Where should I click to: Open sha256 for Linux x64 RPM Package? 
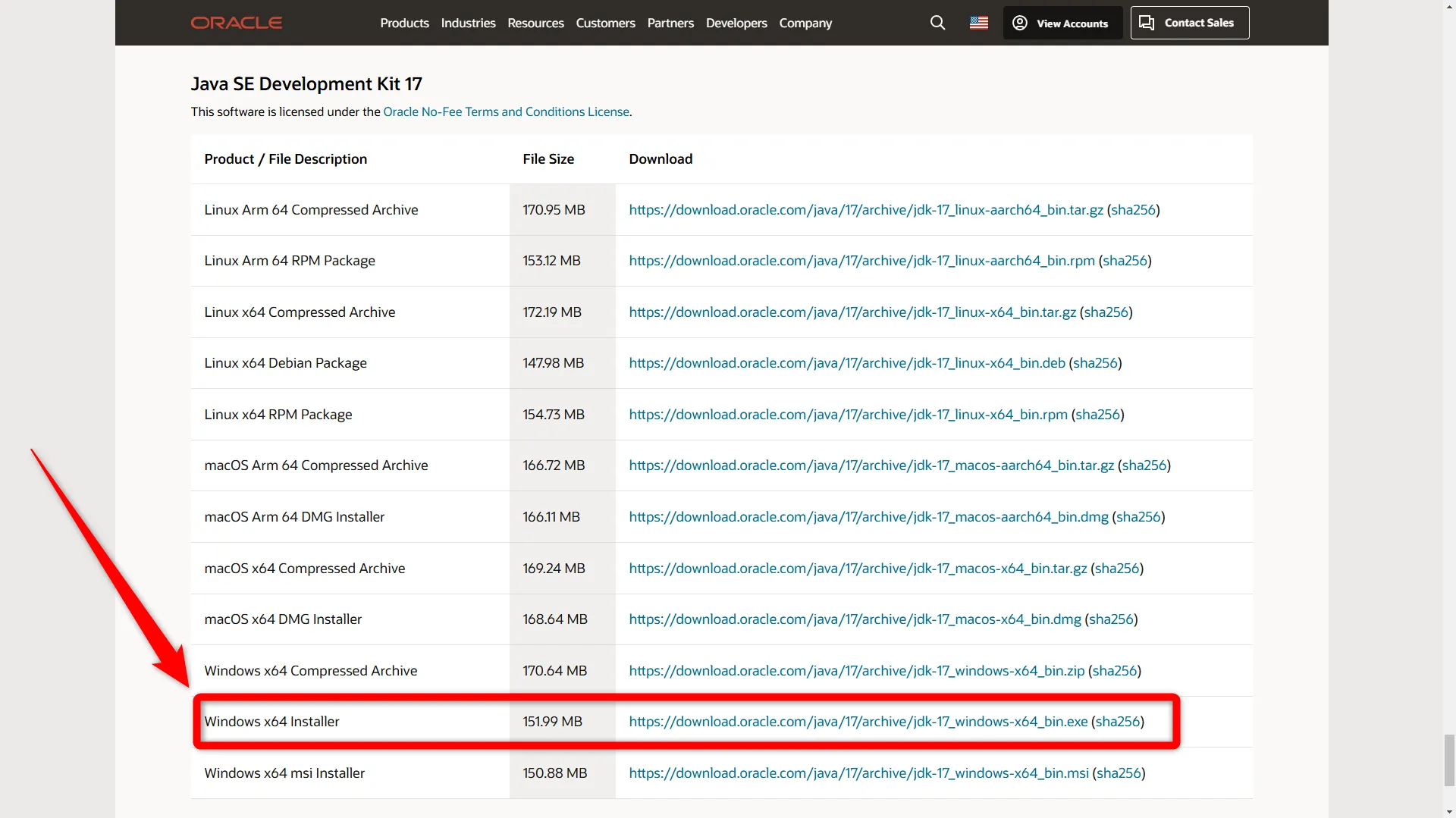(1097, 415)
